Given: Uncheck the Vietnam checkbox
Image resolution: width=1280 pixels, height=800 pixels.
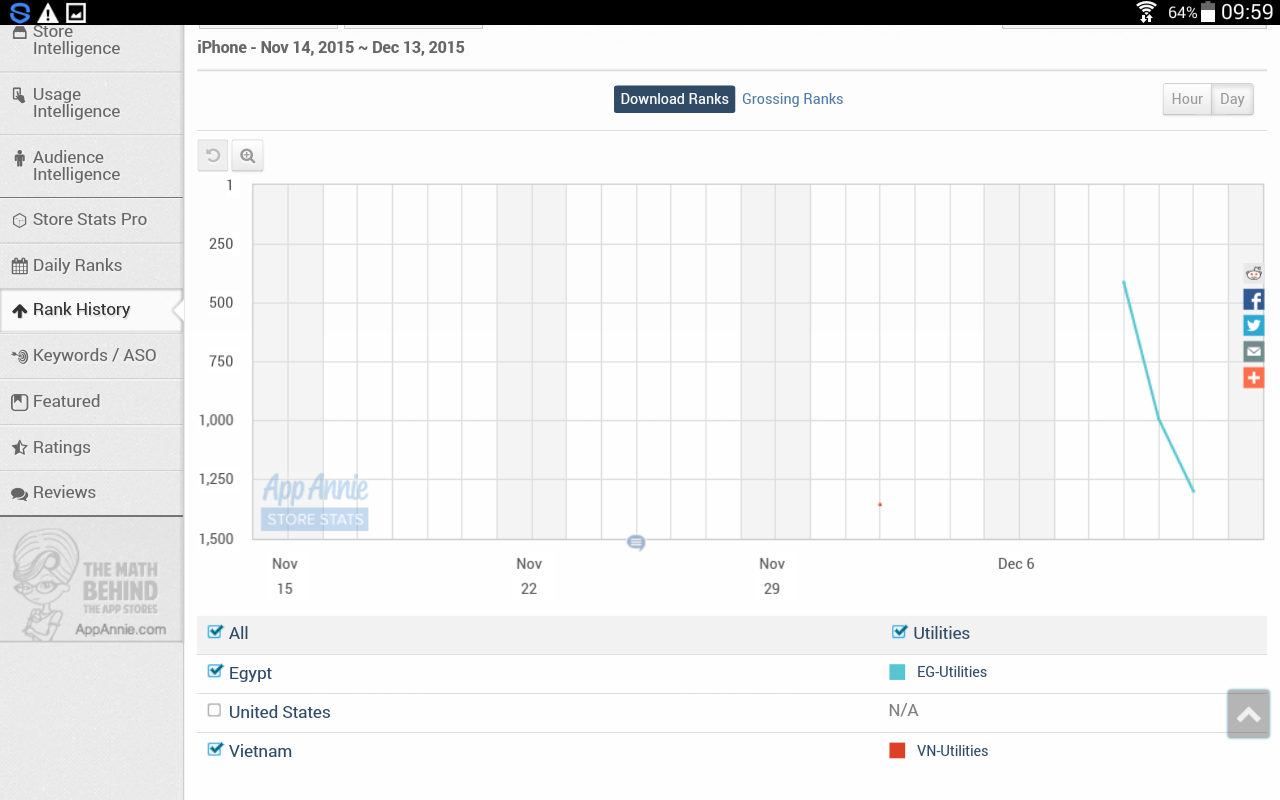Looking at the screenshot, I should point(214,749).
